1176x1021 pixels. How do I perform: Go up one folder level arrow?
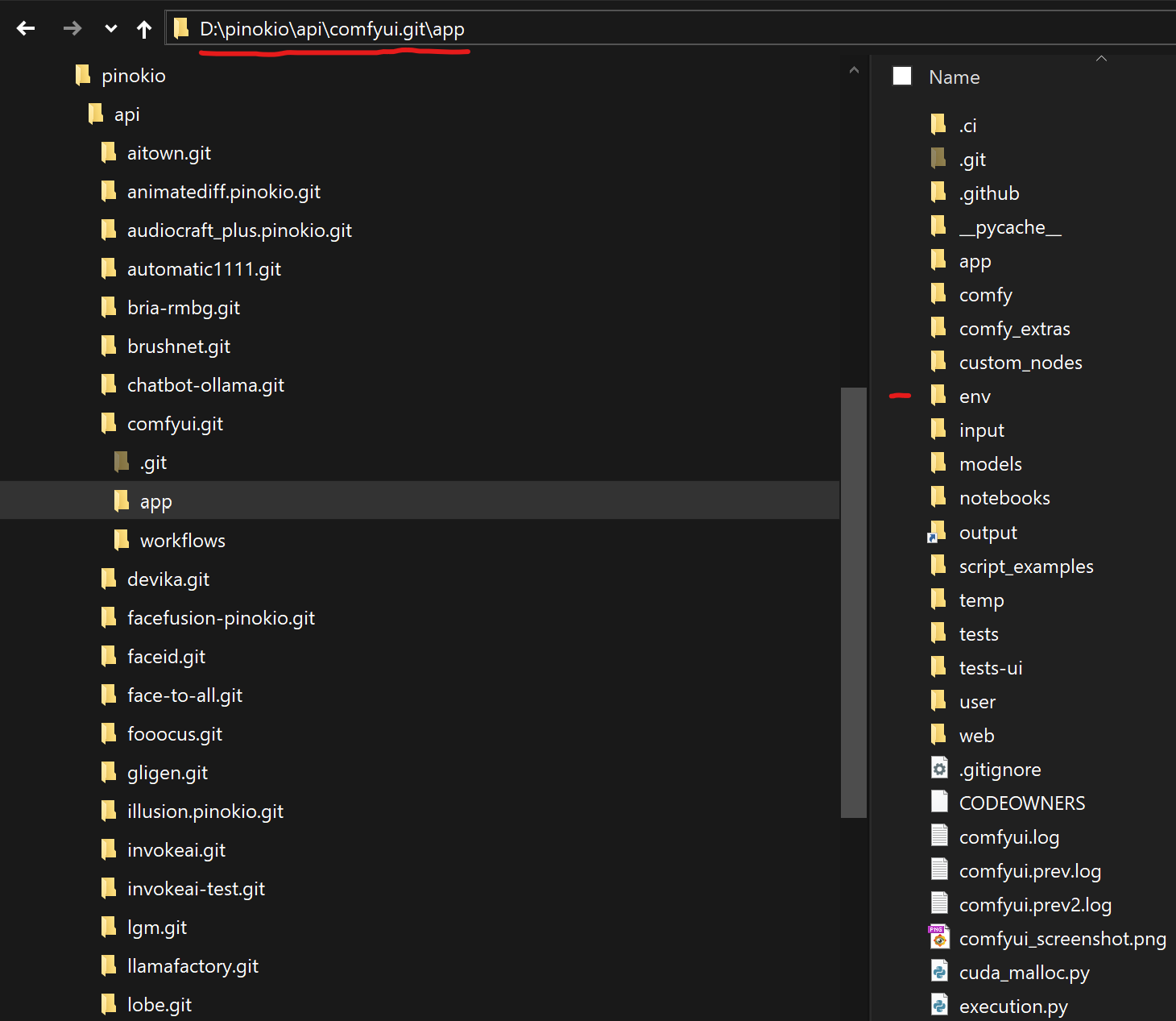144,30
